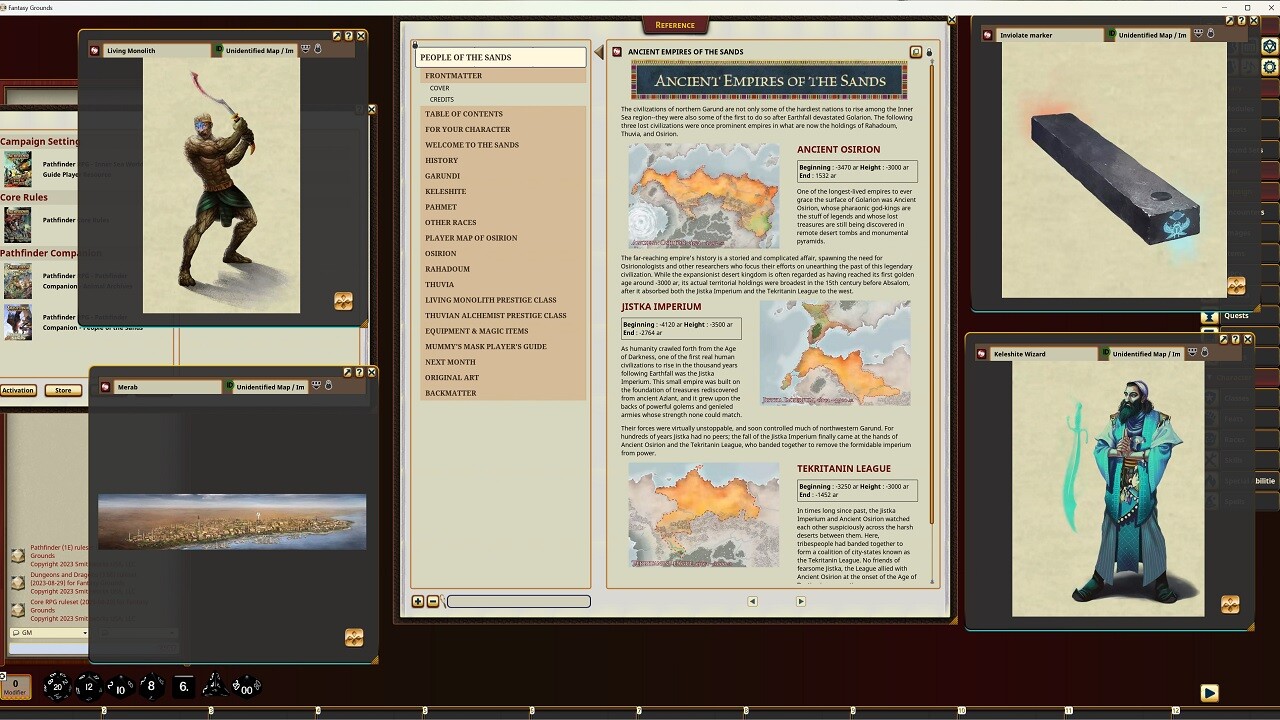Screen dimensions: 1280x720
Task: Expand the GARUNDI entry in the index
Action: (441, 175)
